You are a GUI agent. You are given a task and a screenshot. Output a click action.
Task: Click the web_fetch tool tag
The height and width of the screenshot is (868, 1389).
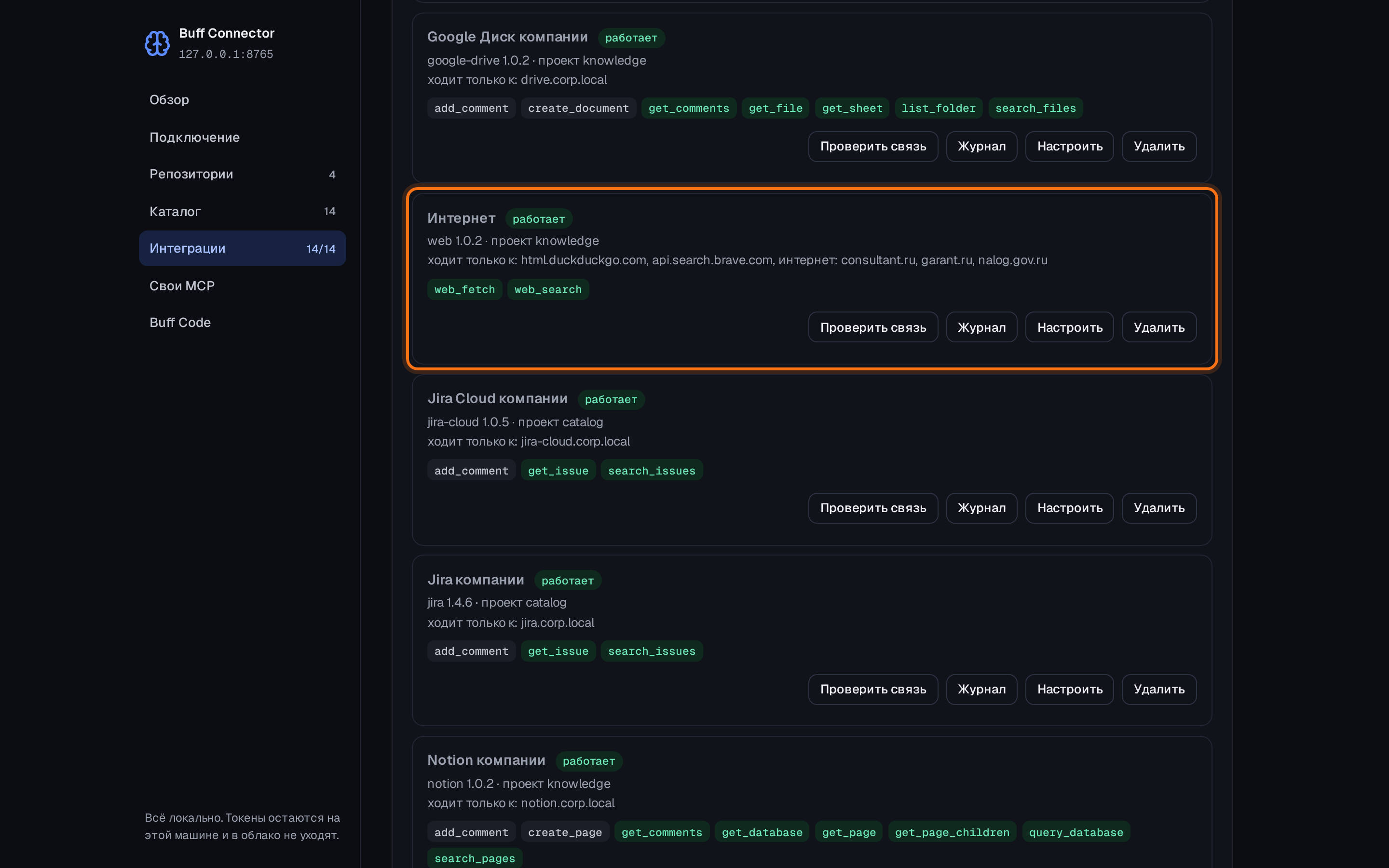click(x=464, y=289)
